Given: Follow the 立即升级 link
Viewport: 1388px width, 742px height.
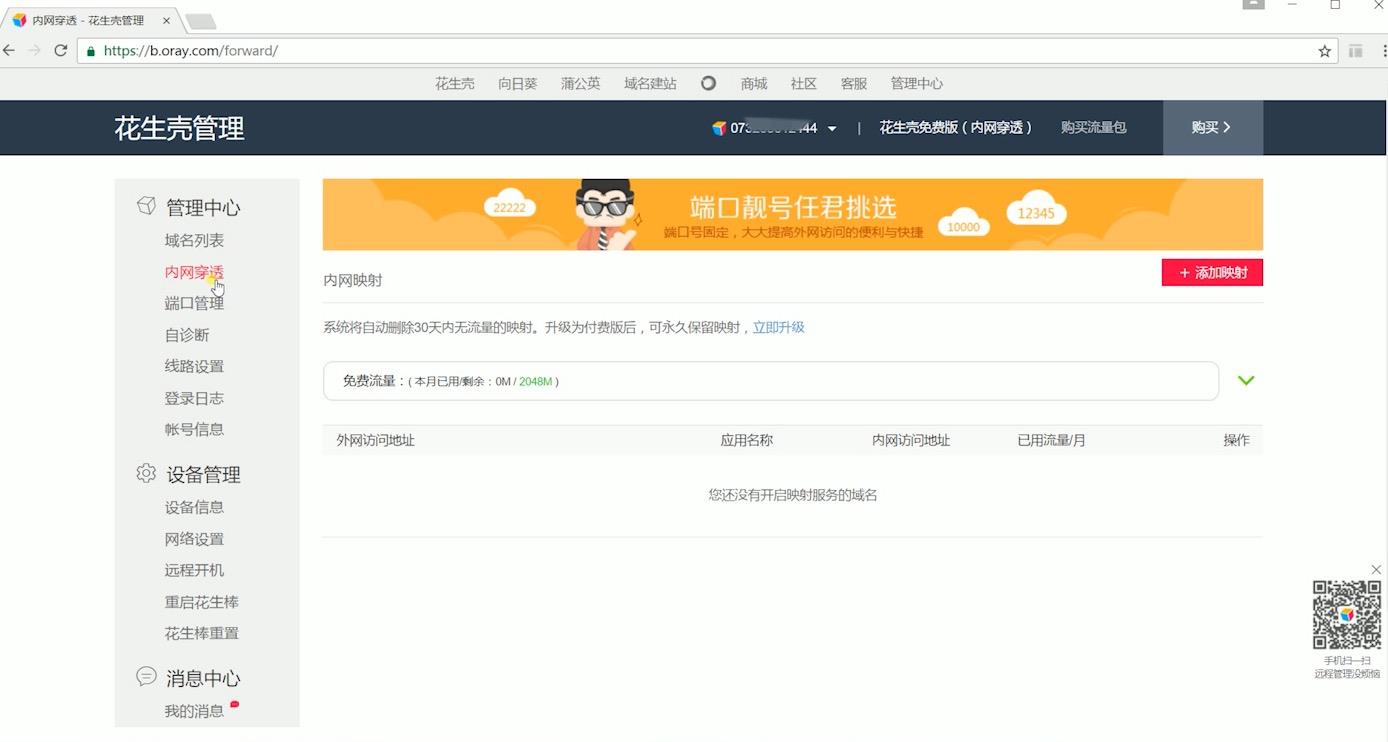Looking at the screenshot, I should coord(778,327).
